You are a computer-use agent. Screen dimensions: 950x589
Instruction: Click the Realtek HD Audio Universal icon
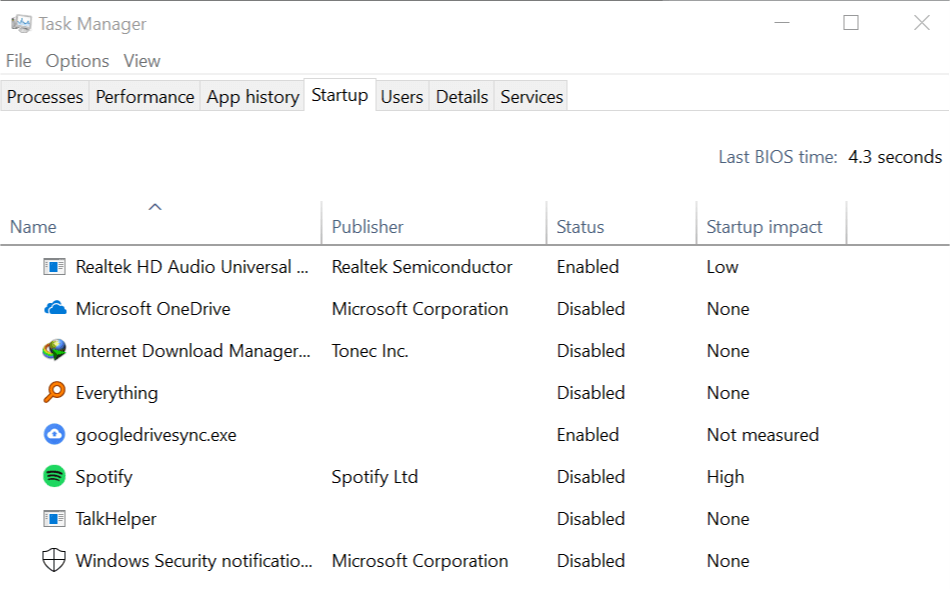click(54, 267)
